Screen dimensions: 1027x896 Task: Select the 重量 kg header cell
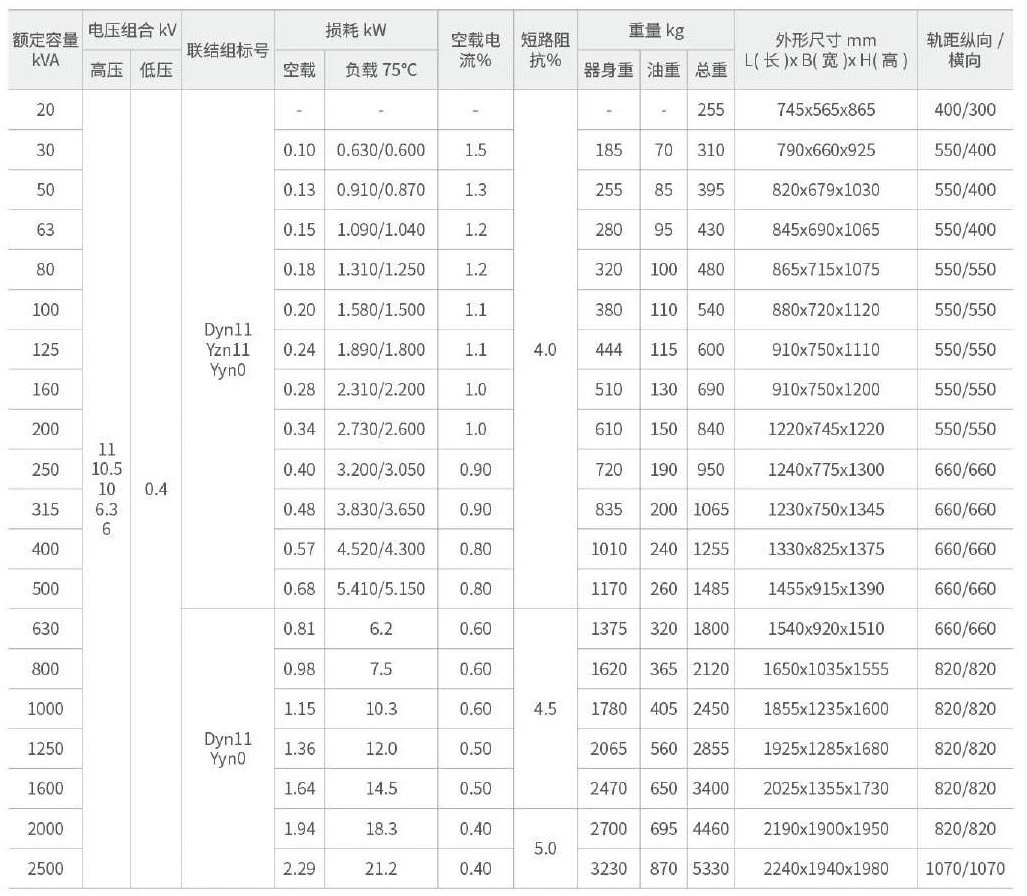pos(656,30)
